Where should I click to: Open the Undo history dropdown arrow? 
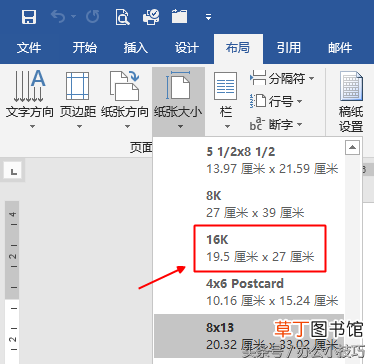point(73,17)
